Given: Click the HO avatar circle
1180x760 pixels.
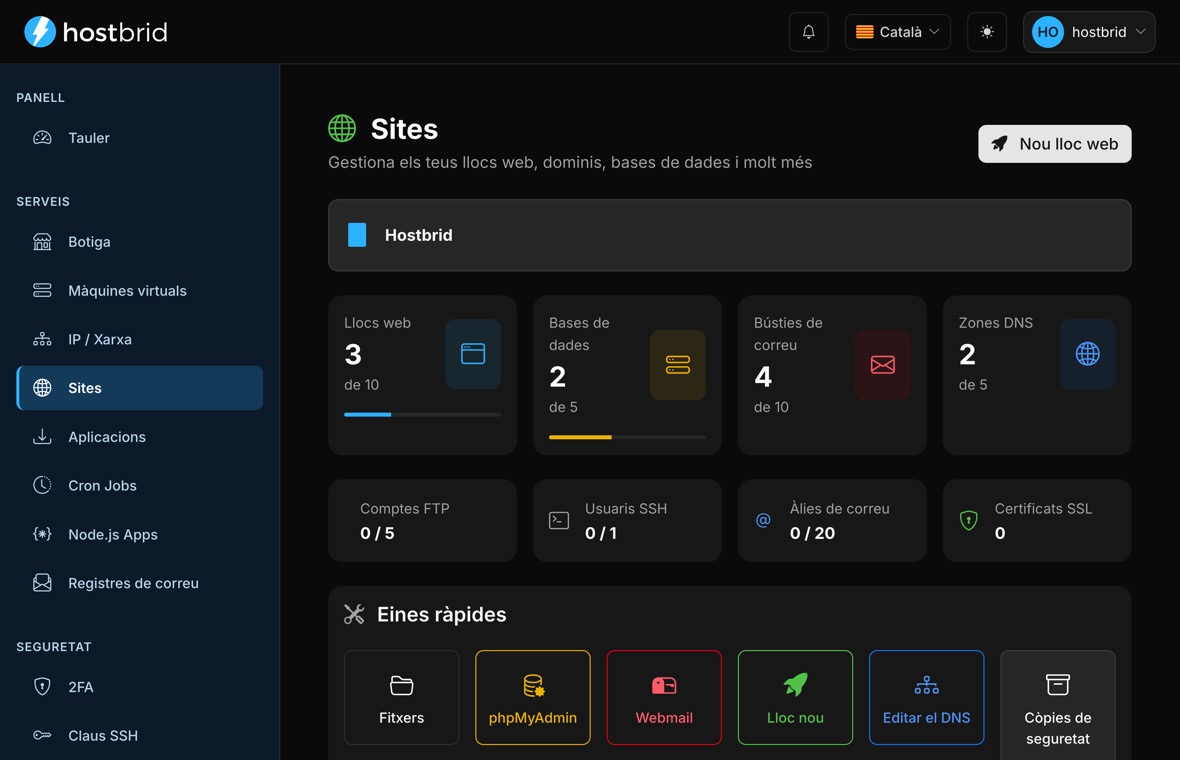Looking at the screenshot, I should (1048, 32).
